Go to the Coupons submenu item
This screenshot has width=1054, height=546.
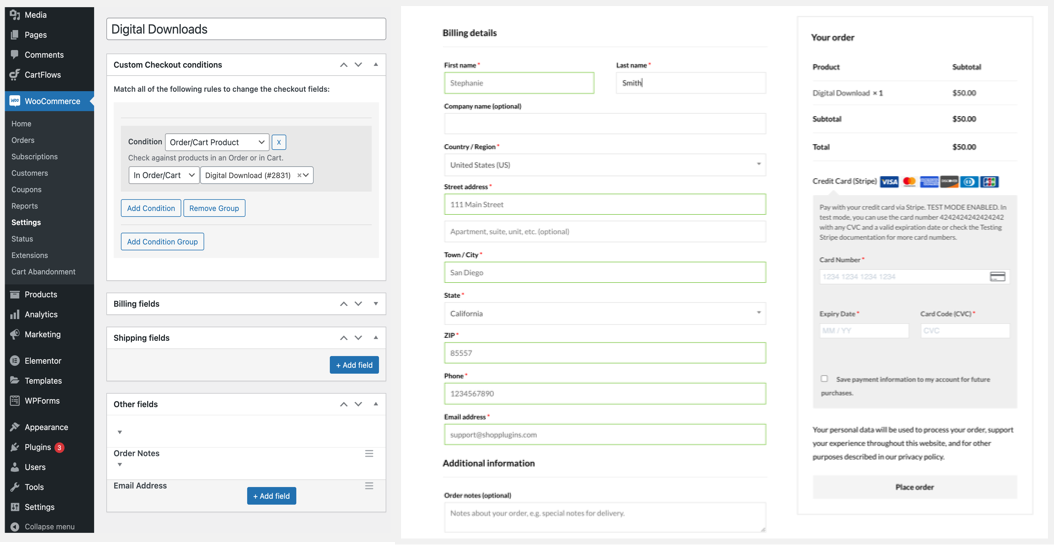pyautogui.click(x=26, y=189)
